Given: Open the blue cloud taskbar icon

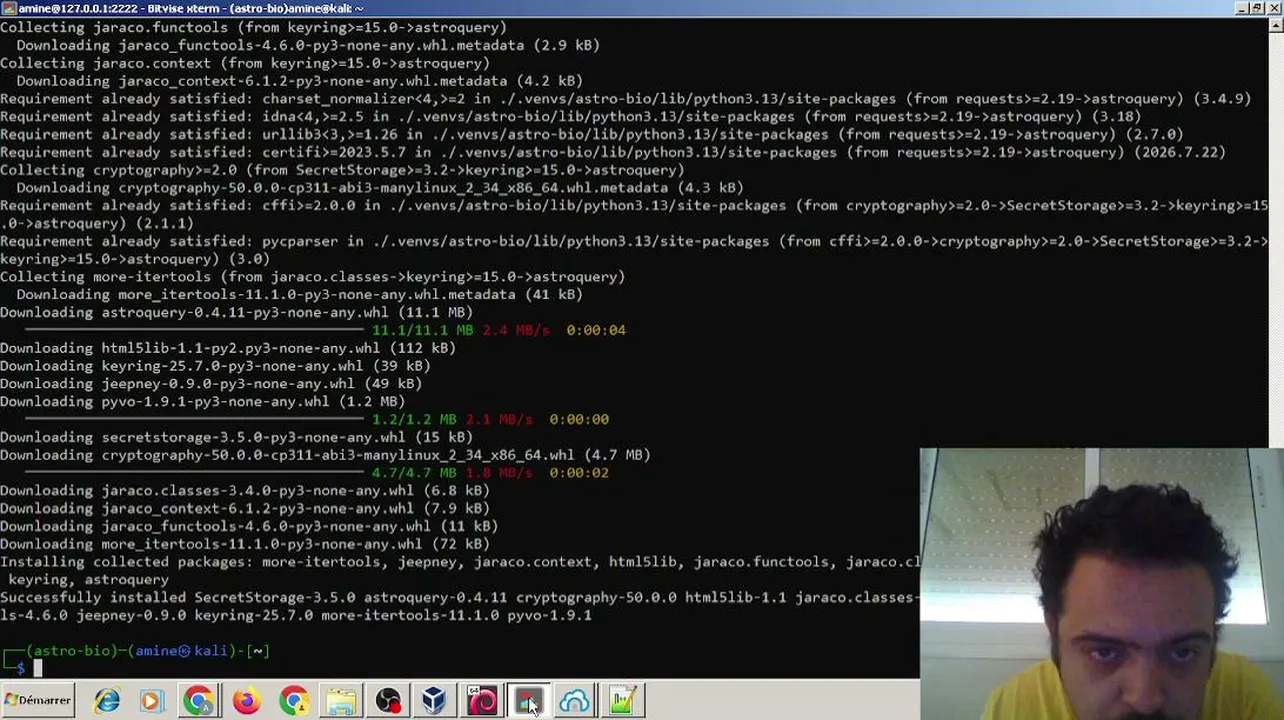Looking at the screenshot, I should coord(575,701).
